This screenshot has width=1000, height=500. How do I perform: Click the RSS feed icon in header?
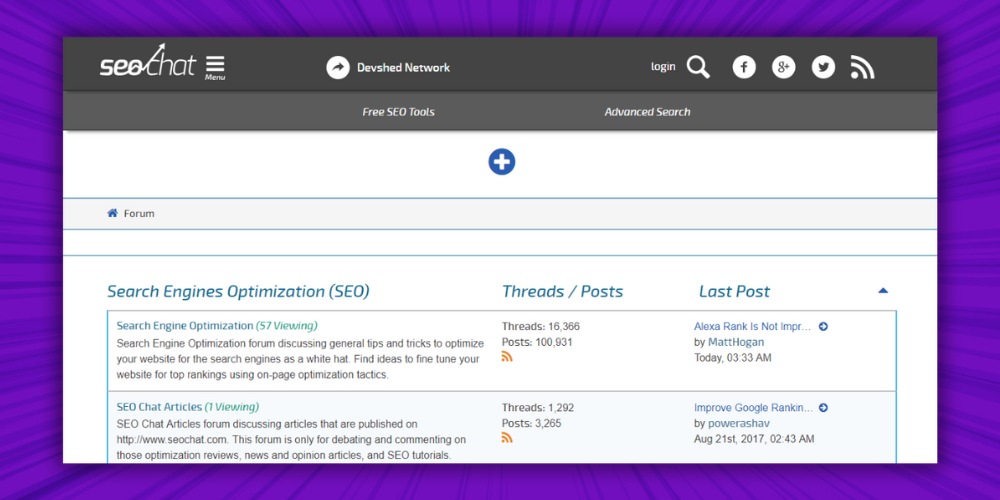(x=862, y=67)
